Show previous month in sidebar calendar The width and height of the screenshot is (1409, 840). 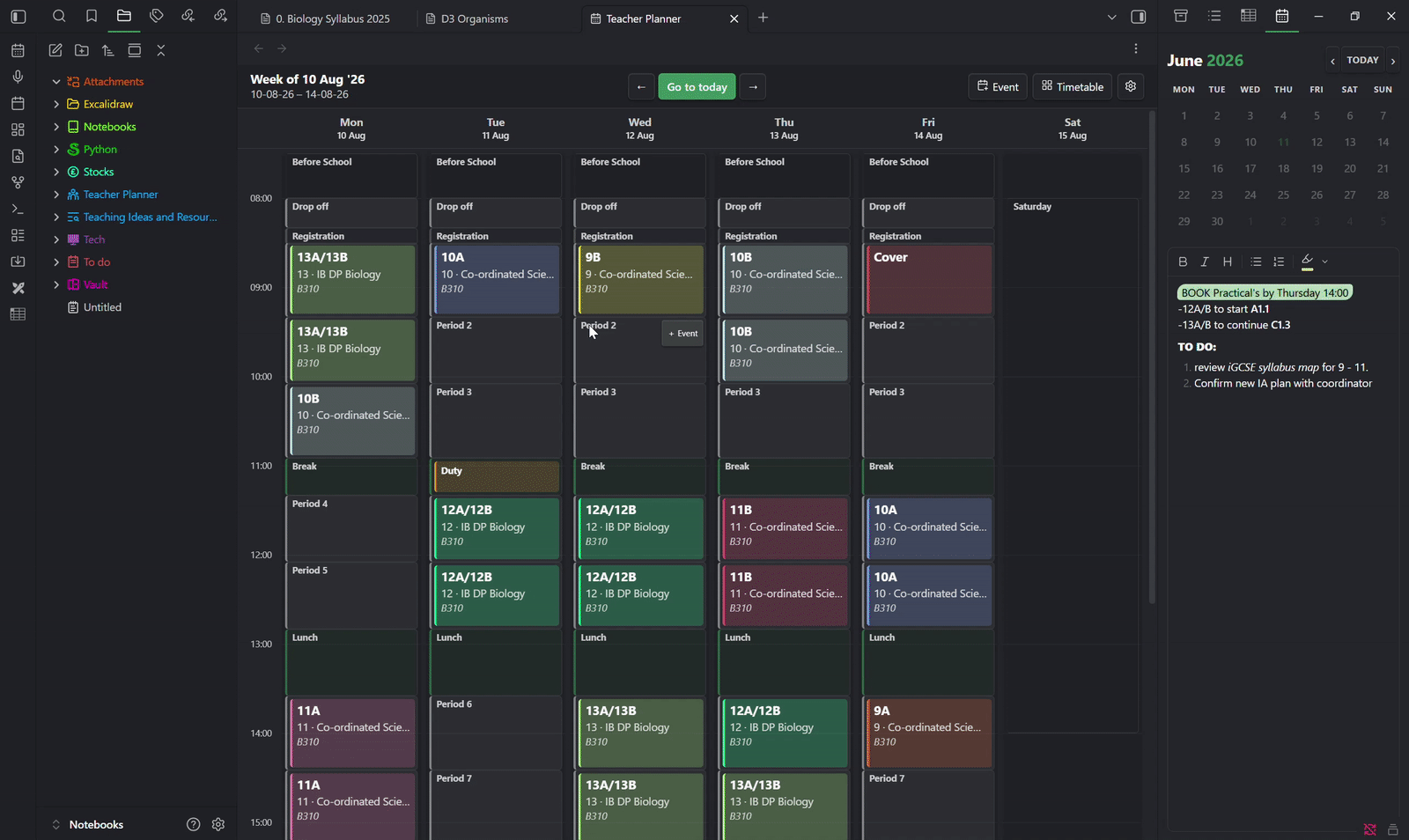point(1332,61)
